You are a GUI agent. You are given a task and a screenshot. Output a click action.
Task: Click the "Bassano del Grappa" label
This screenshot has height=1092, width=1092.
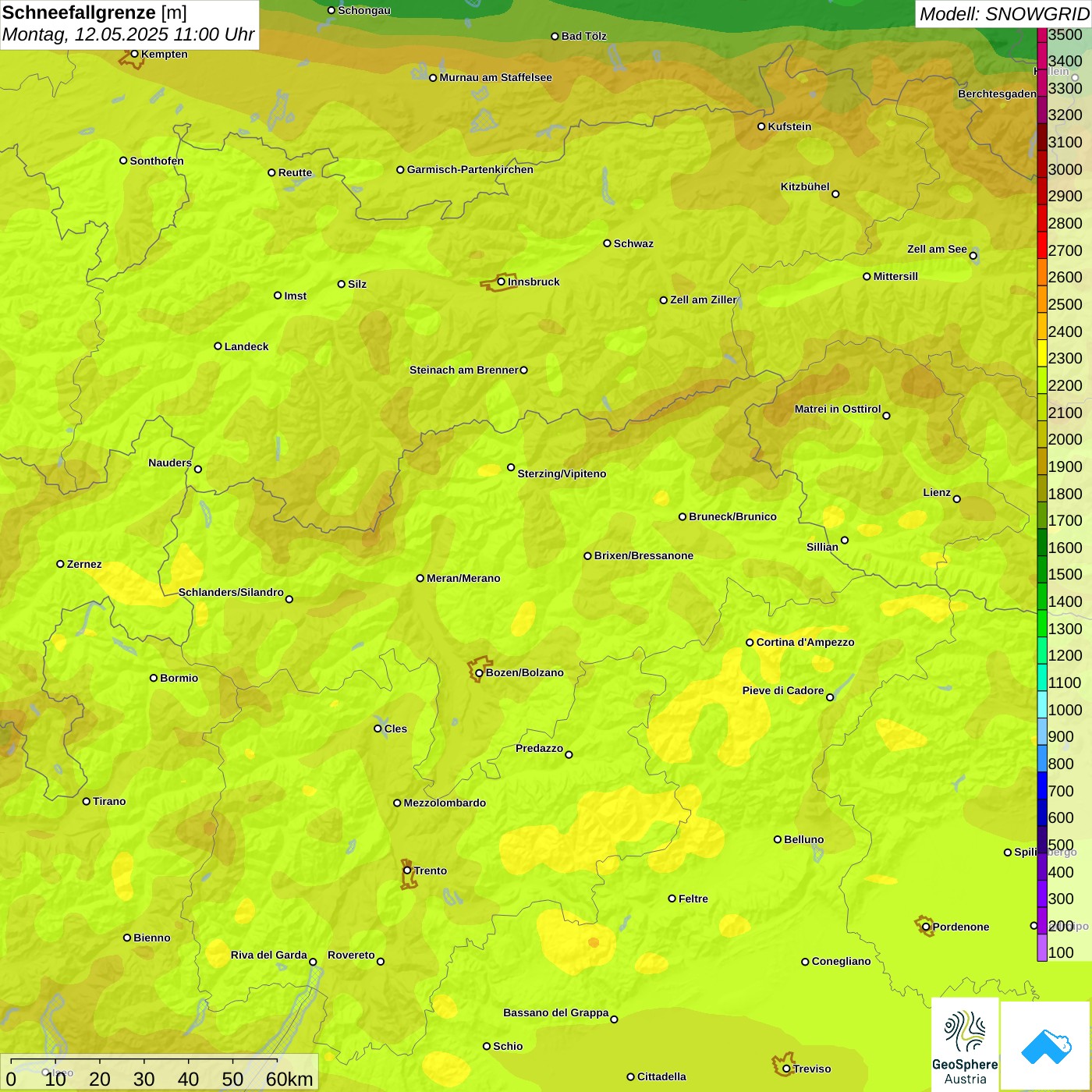pyautogui.click(x=555, y=1012)
